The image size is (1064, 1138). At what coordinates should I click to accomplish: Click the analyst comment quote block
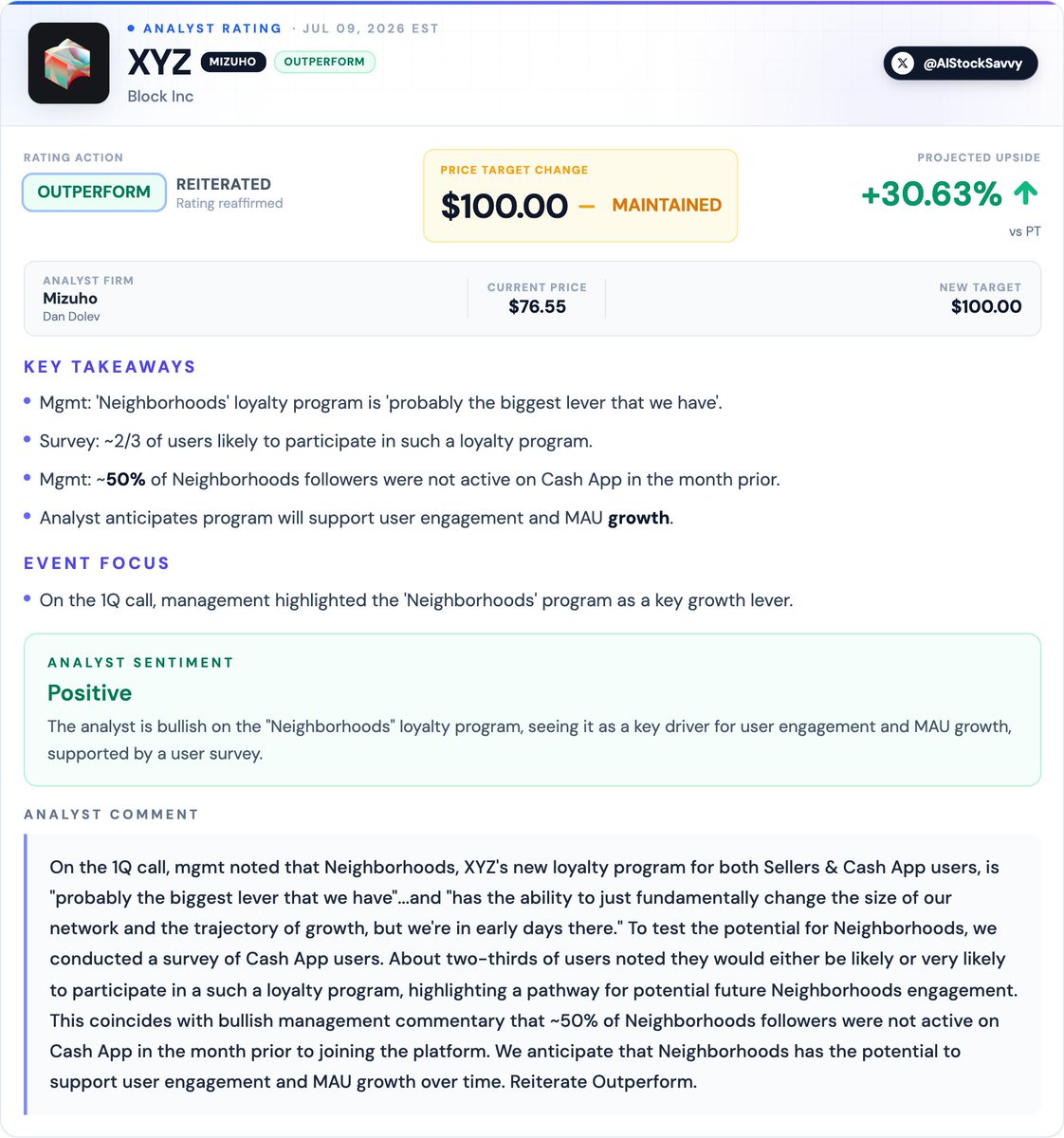point(532,974)
